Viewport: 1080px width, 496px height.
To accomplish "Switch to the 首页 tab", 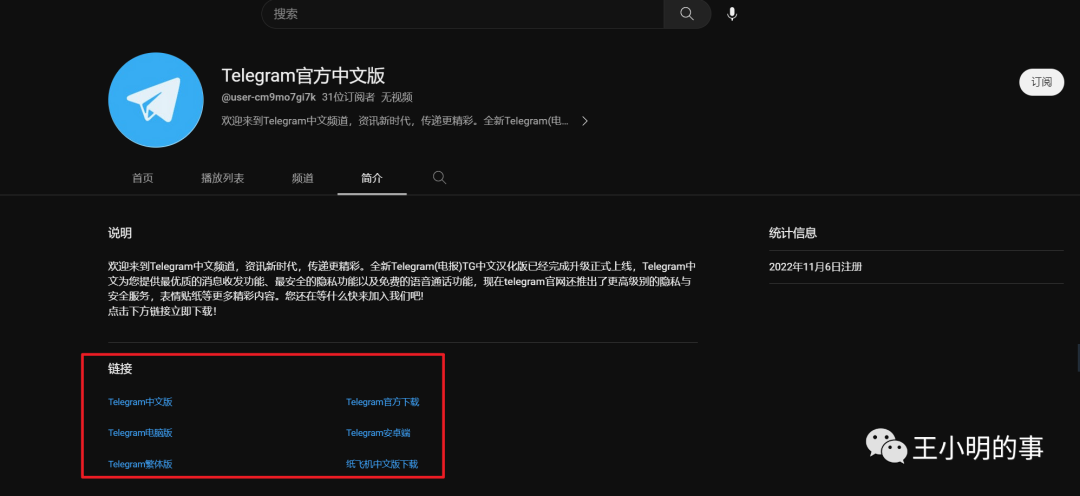I will coord(143,178).
